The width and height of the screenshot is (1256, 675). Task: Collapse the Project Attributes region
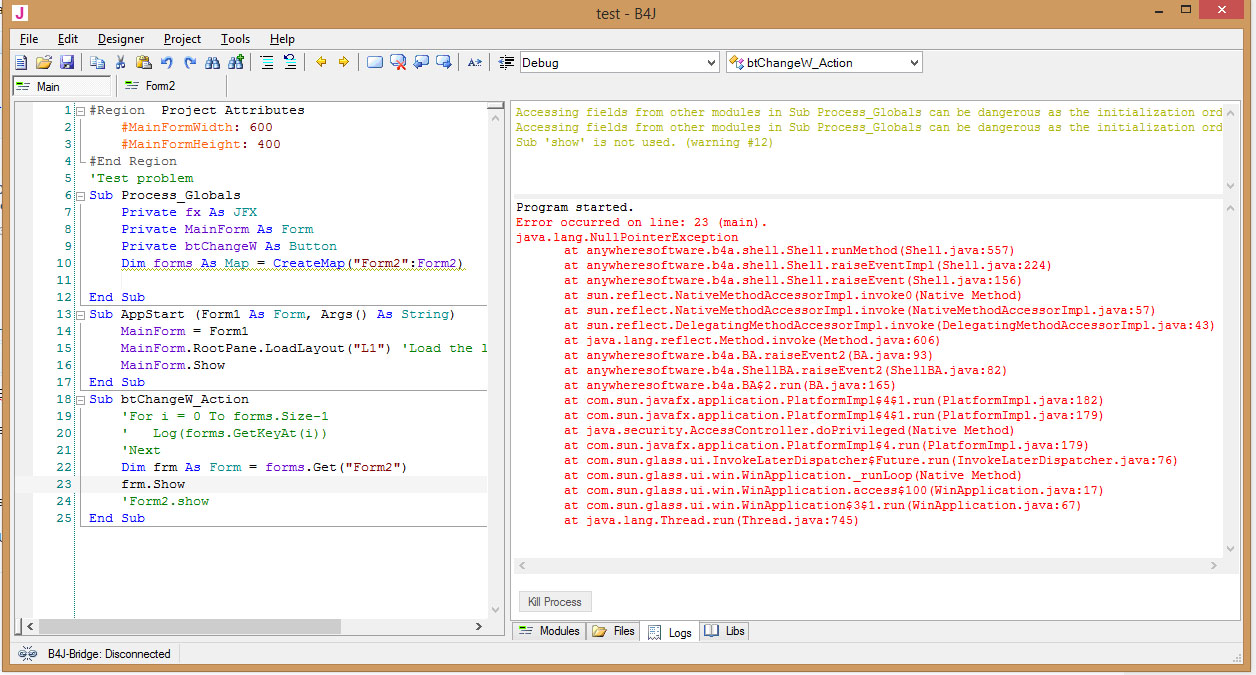click(x=80, y=111)
